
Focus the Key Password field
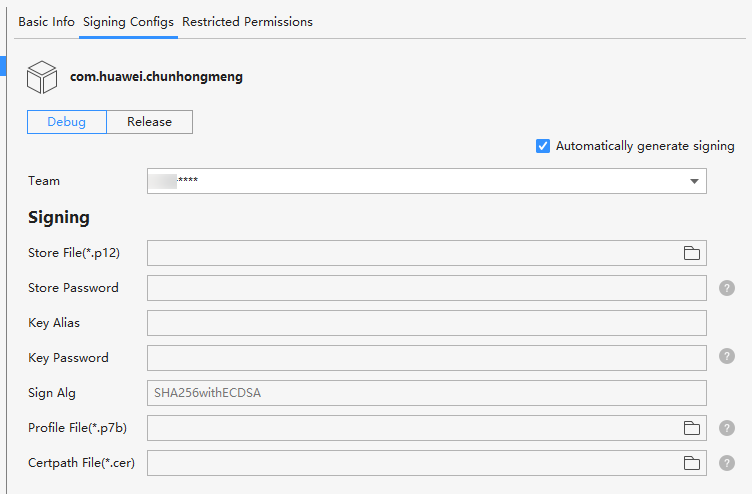coord(427,358)
